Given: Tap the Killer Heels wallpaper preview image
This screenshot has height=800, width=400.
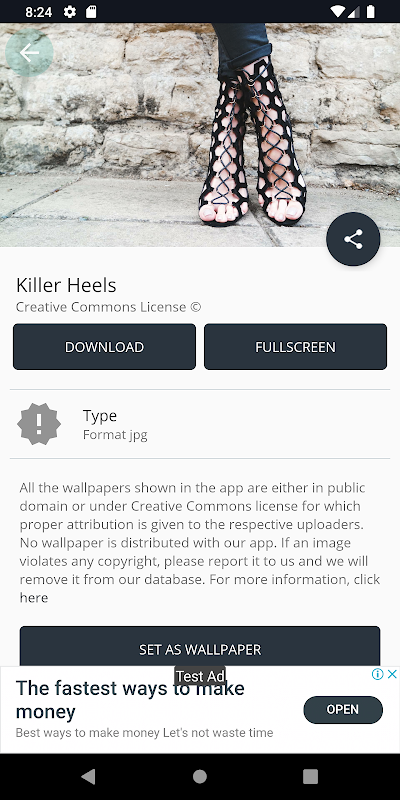Looking at the screenshot, I should point(200,135).
